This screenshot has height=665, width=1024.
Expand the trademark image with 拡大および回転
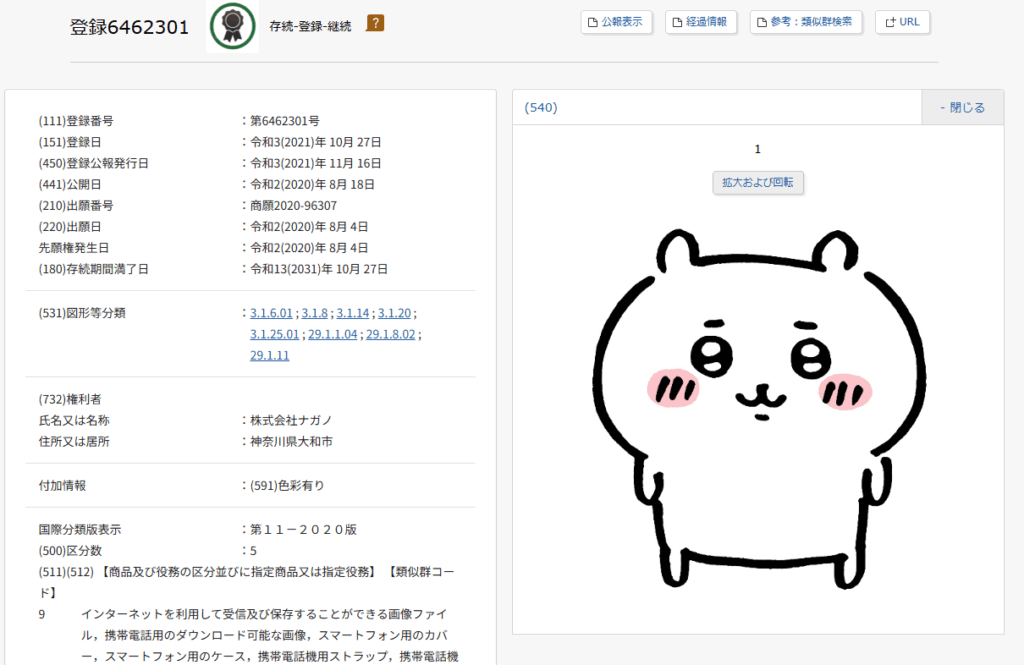pos(757,182)
